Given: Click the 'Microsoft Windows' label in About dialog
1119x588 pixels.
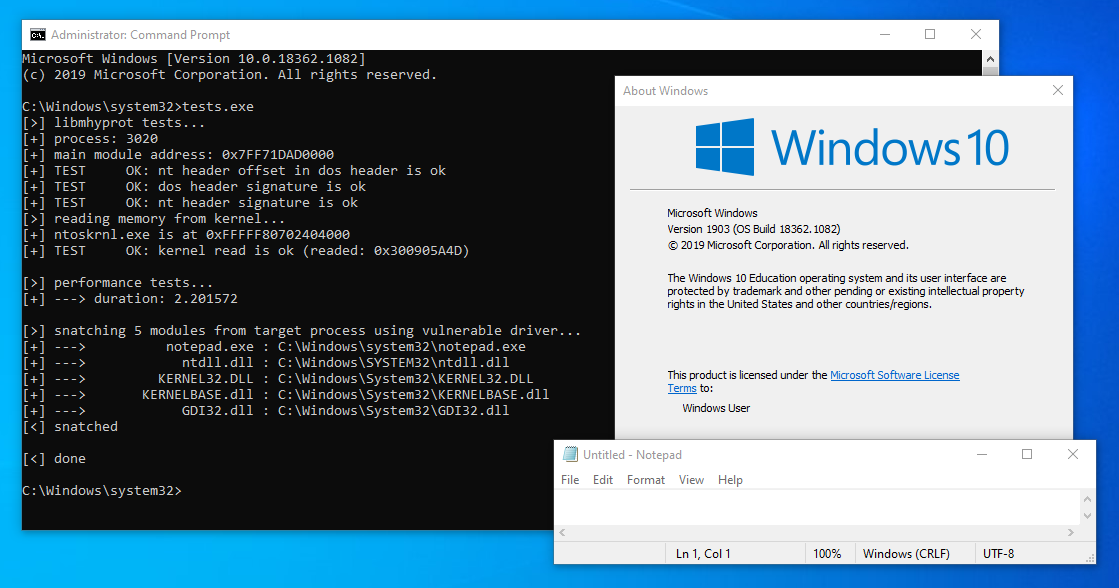Looking at the screenshot, I should 712,213.
